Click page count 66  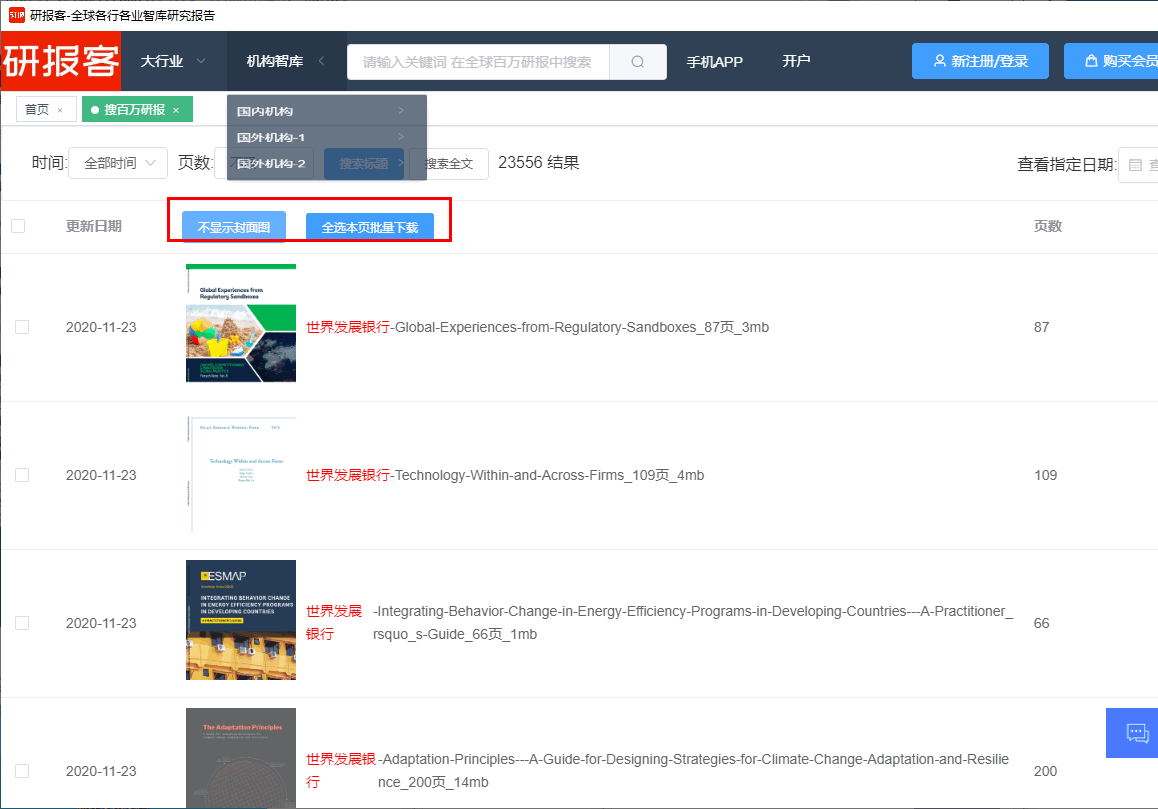tap(1041, 623)
